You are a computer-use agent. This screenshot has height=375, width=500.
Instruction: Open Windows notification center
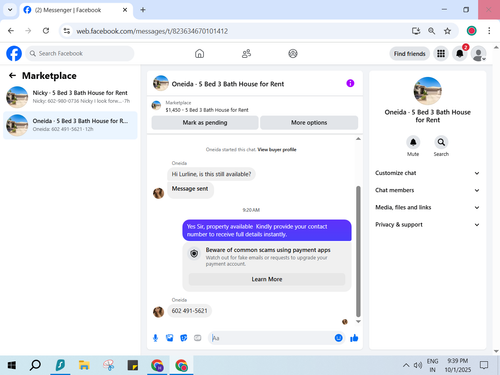[x=484, y=365]
